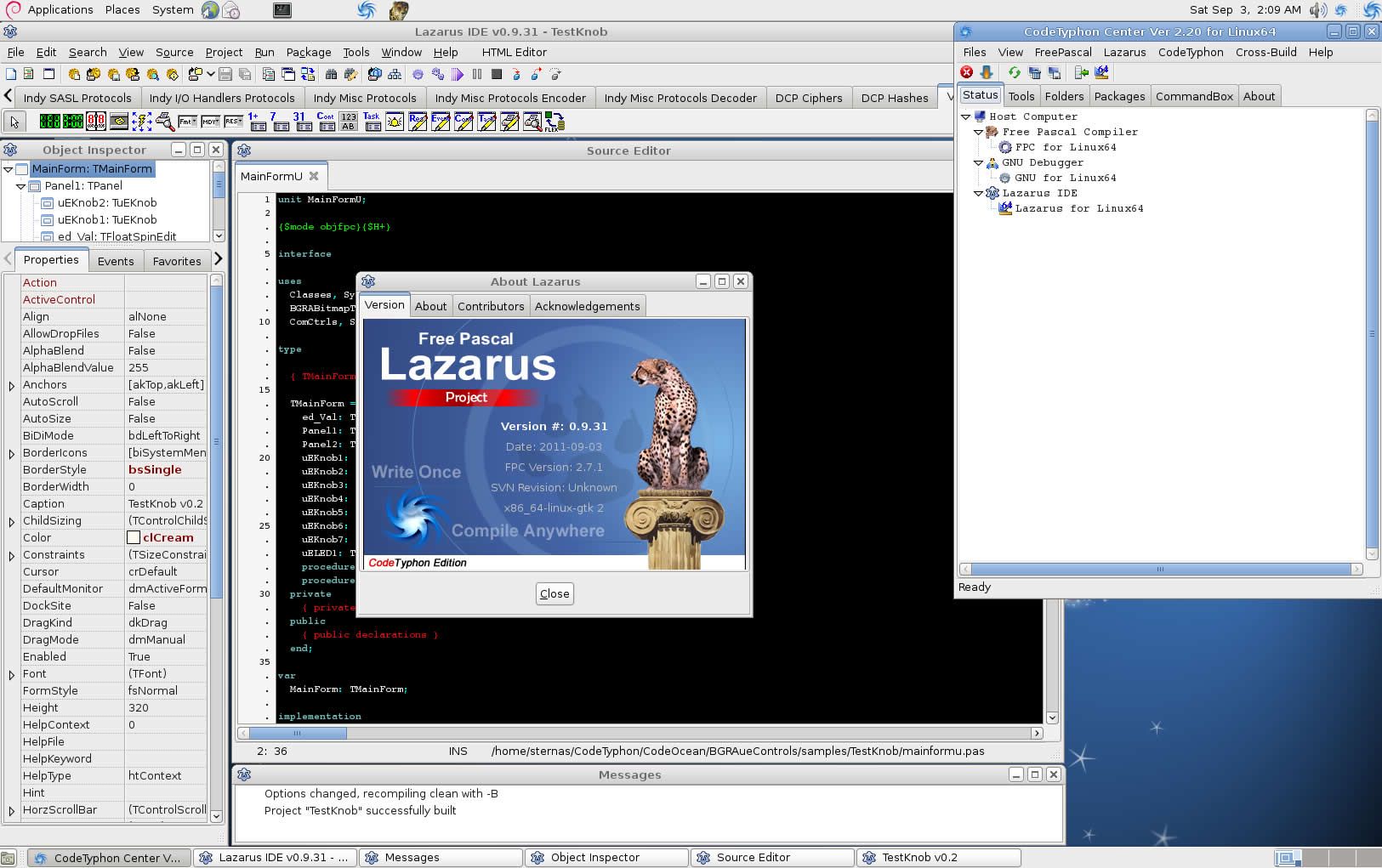
Task: Click the Open file folder icon
Action: 195,74
